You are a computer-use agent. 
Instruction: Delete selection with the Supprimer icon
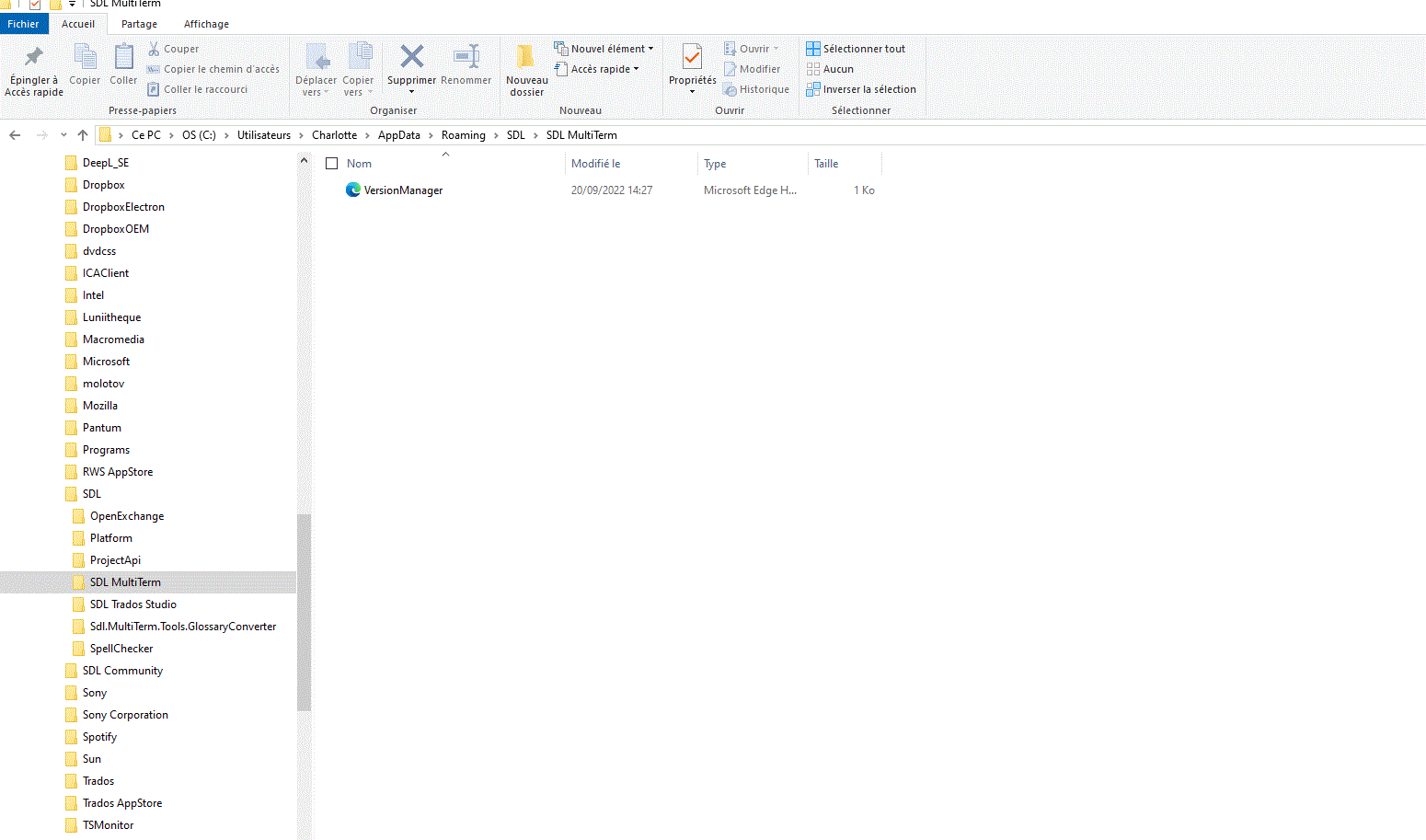point(410,64)
